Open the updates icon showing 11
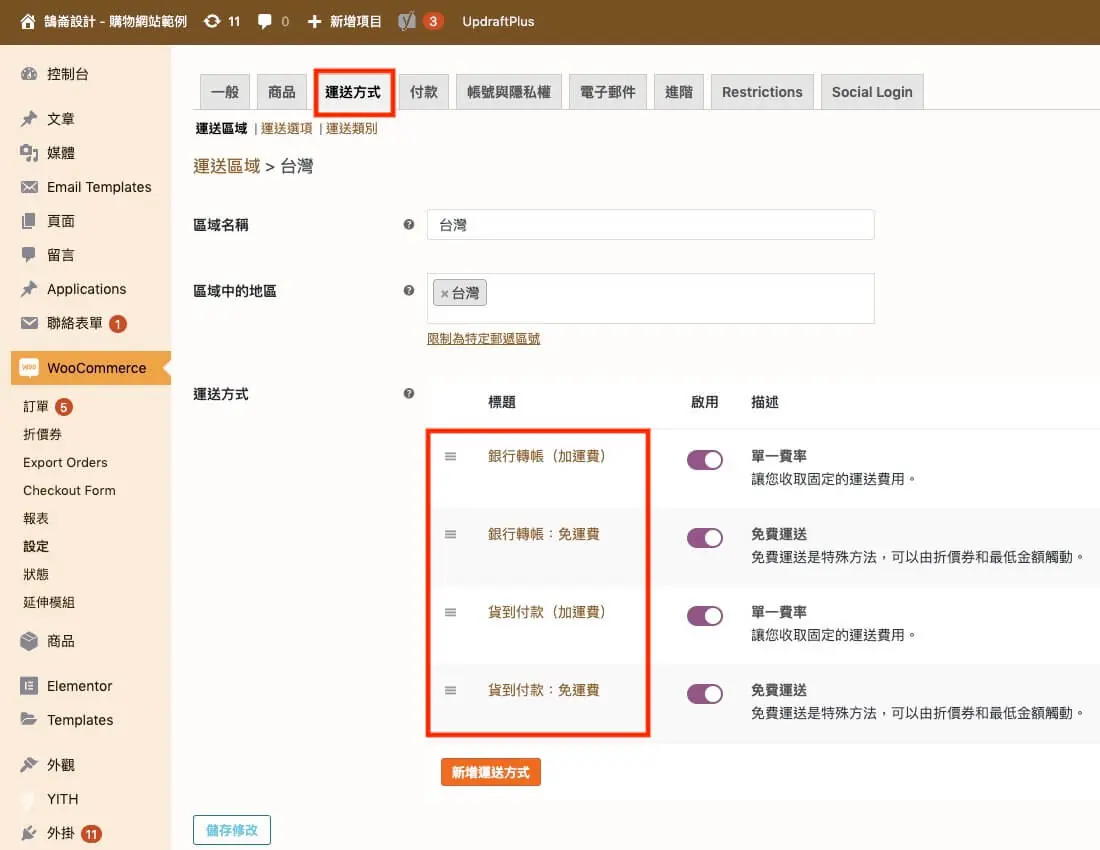 [x=212, y=22]
